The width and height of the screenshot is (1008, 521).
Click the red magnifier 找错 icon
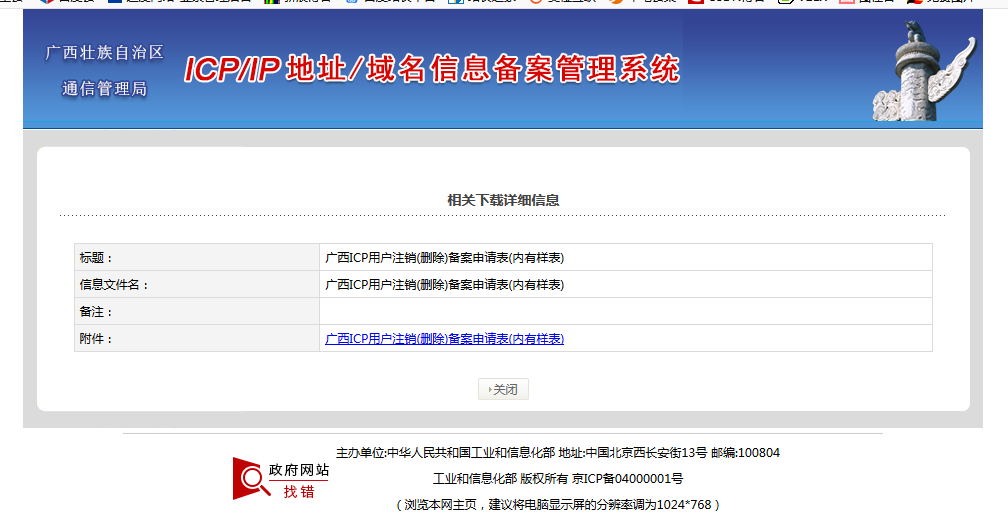pos(248,478)
